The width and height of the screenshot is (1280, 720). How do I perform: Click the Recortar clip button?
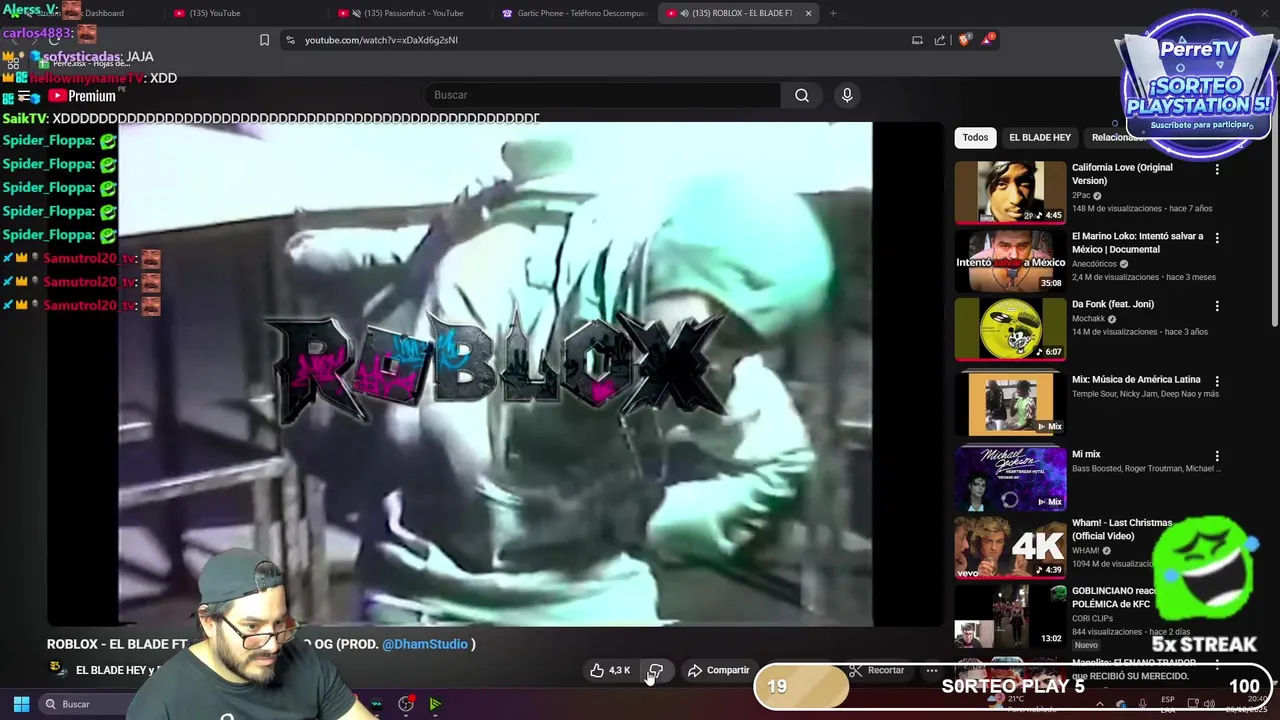pyautogui.click(x=877, y=670)
